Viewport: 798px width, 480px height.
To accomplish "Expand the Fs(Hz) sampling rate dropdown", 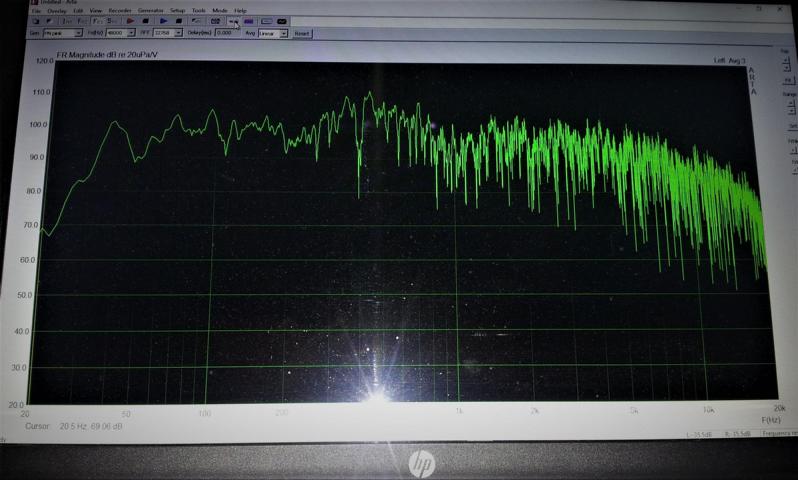I will [131, 33].
